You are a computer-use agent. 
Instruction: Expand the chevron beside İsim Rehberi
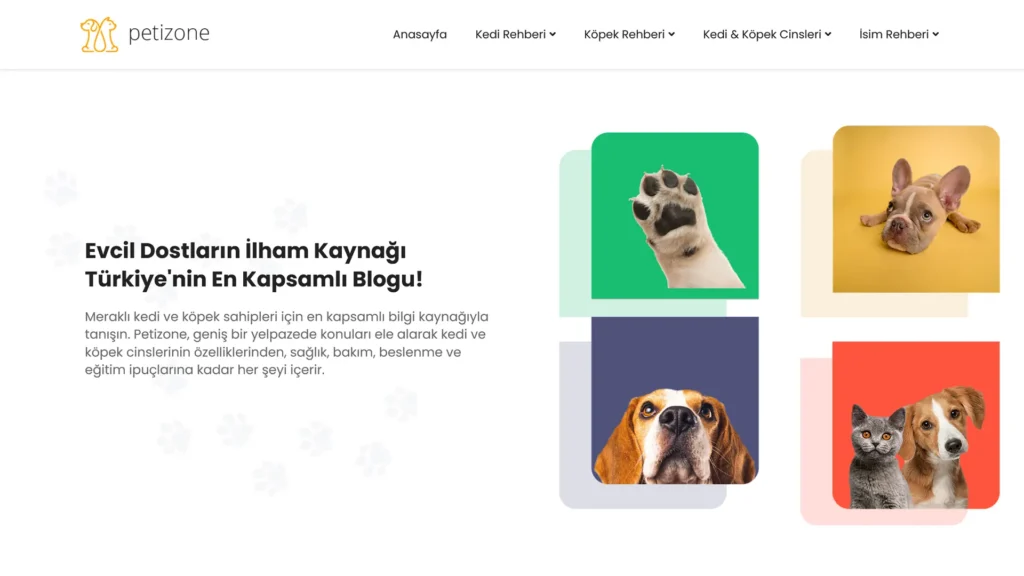tap(936, 34)
